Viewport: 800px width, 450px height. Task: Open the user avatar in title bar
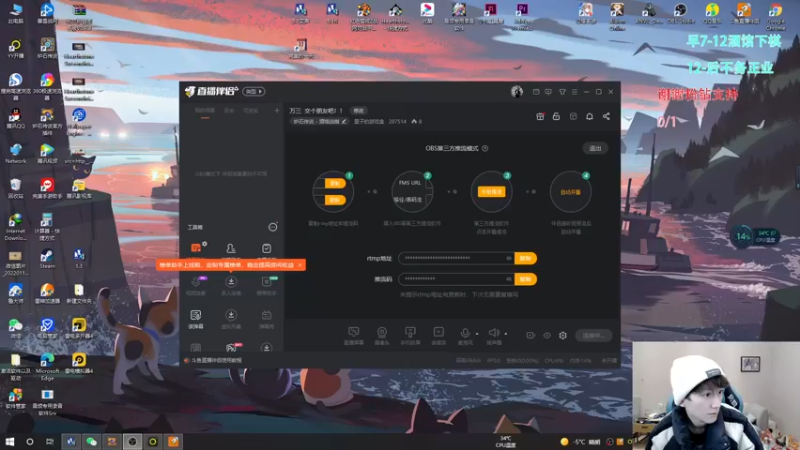coord(517,91)
